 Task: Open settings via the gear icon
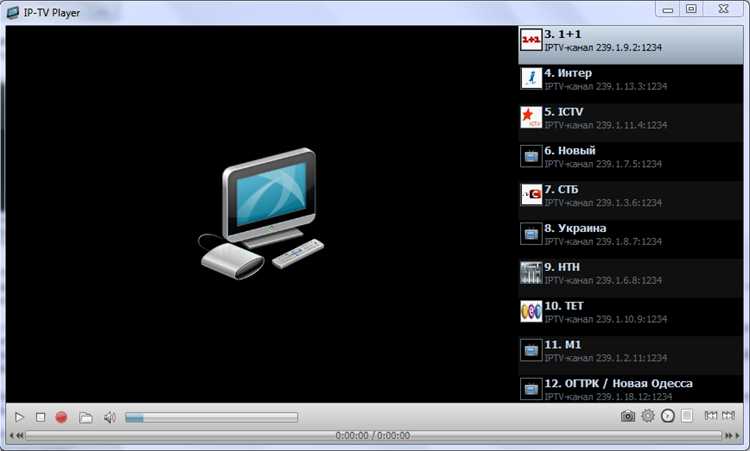click(648, 416)
